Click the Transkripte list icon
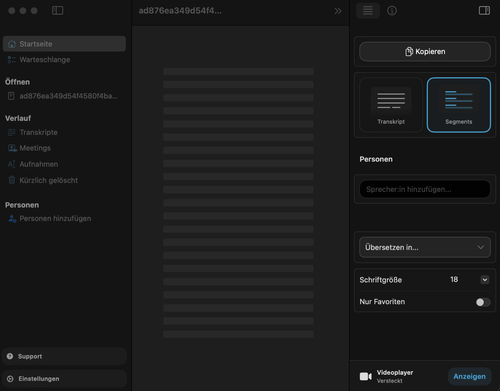The image size is (500, 391). pos(12,132)
